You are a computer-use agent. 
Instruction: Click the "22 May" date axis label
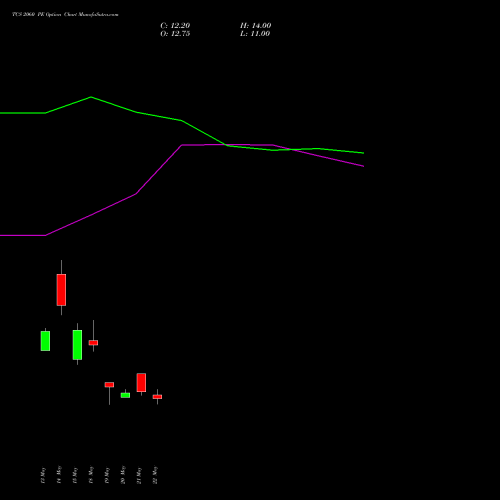[155, 475]
